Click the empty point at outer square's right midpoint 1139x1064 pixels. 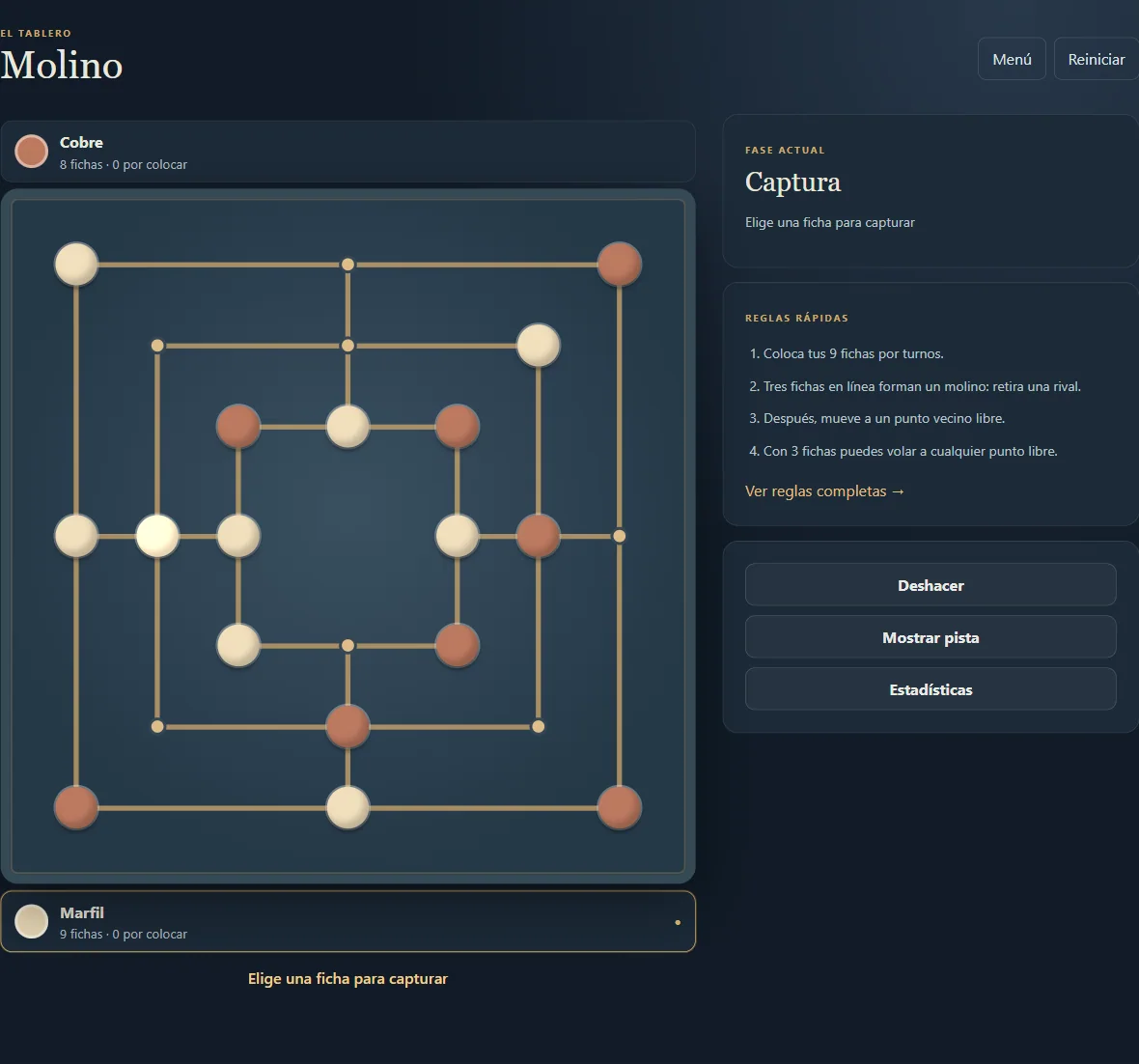(x=619, y=537)
